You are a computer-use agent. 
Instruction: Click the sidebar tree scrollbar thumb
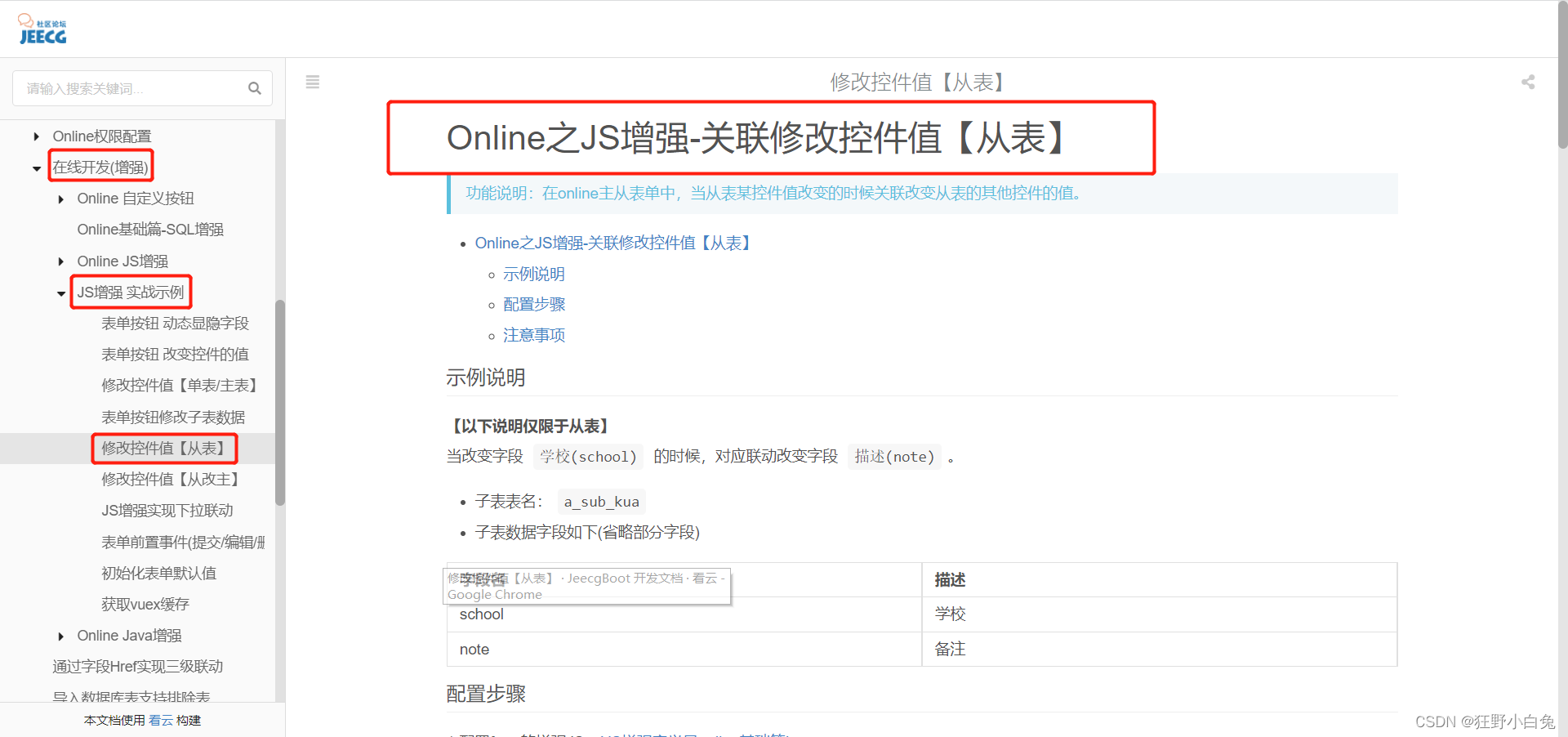pyautogui.click(x=280, y=403)
